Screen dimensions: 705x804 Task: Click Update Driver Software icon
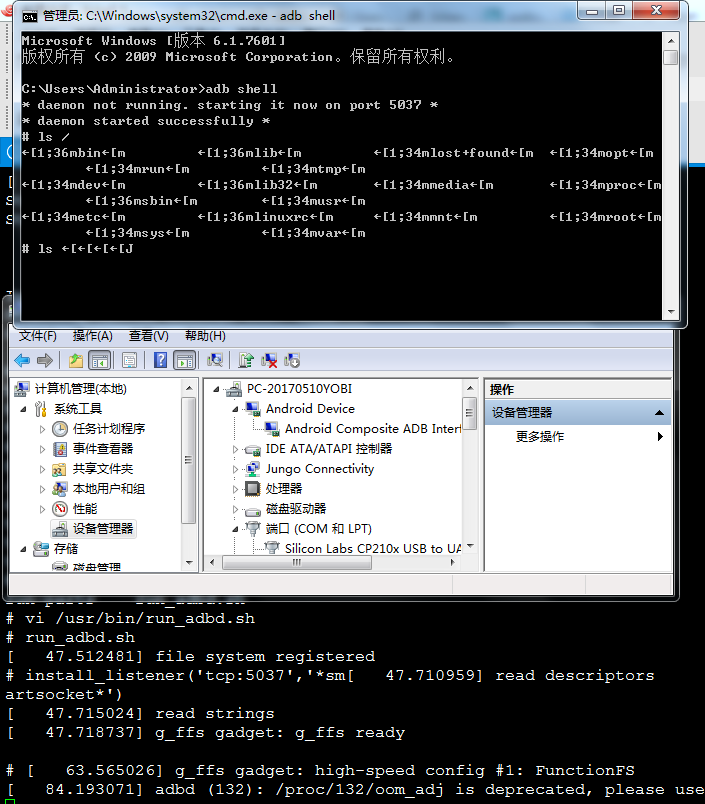coord(246,360)
